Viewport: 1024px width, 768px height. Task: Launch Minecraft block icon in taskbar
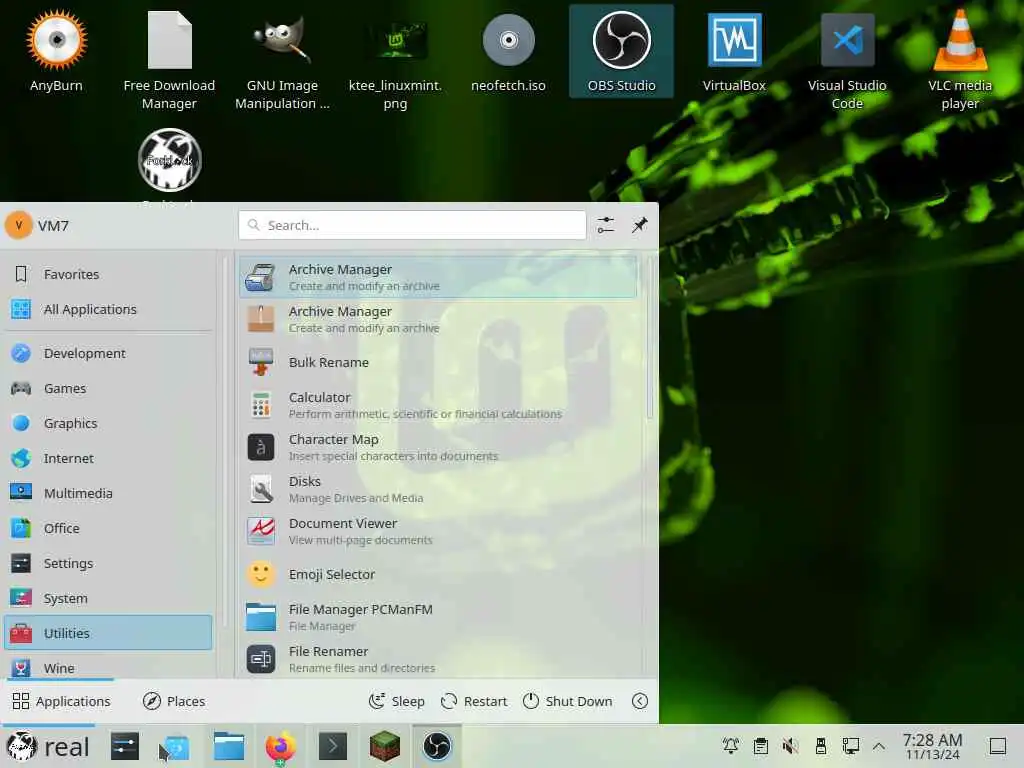pos(385,746)
